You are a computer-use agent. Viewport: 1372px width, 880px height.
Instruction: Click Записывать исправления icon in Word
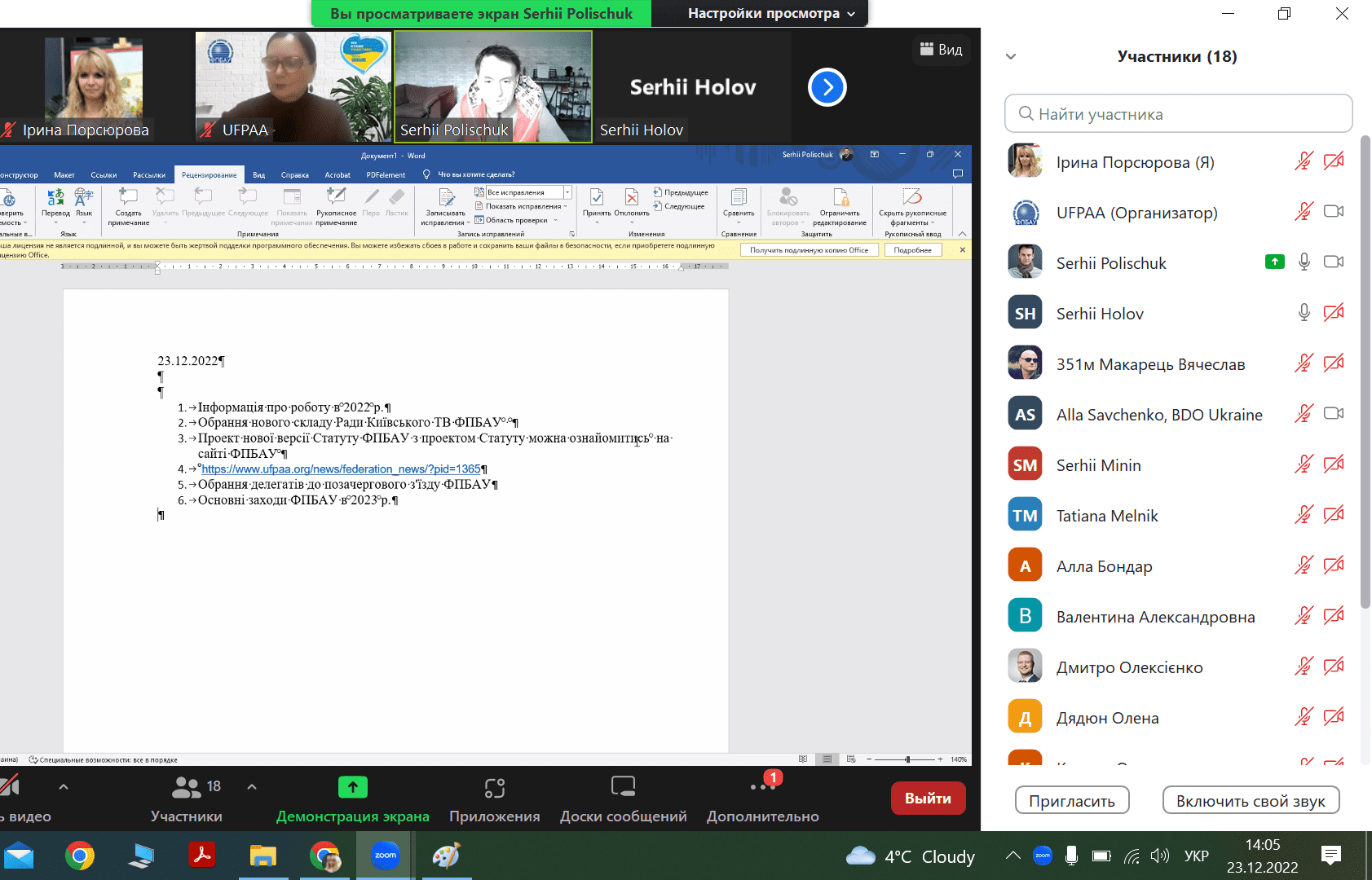pyautogui.click(x=446, y=196)
